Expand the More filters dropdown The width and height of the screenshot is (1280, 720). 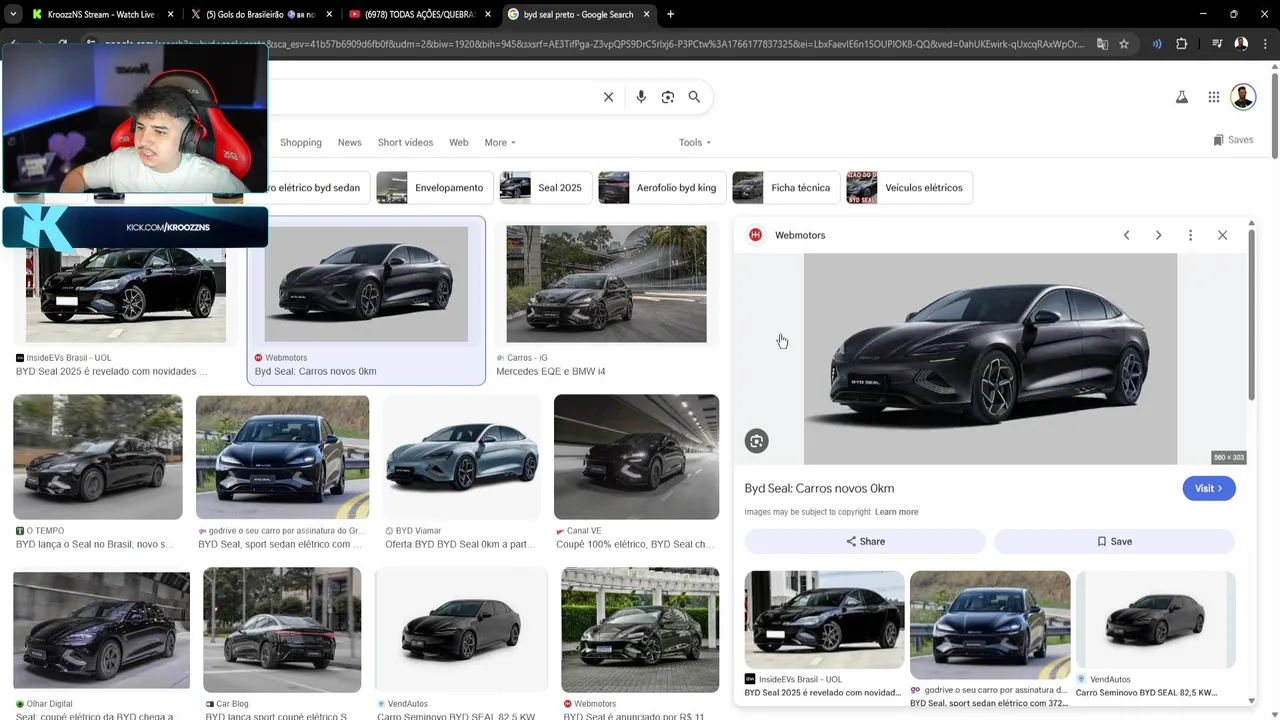click(x=500, y=142)
